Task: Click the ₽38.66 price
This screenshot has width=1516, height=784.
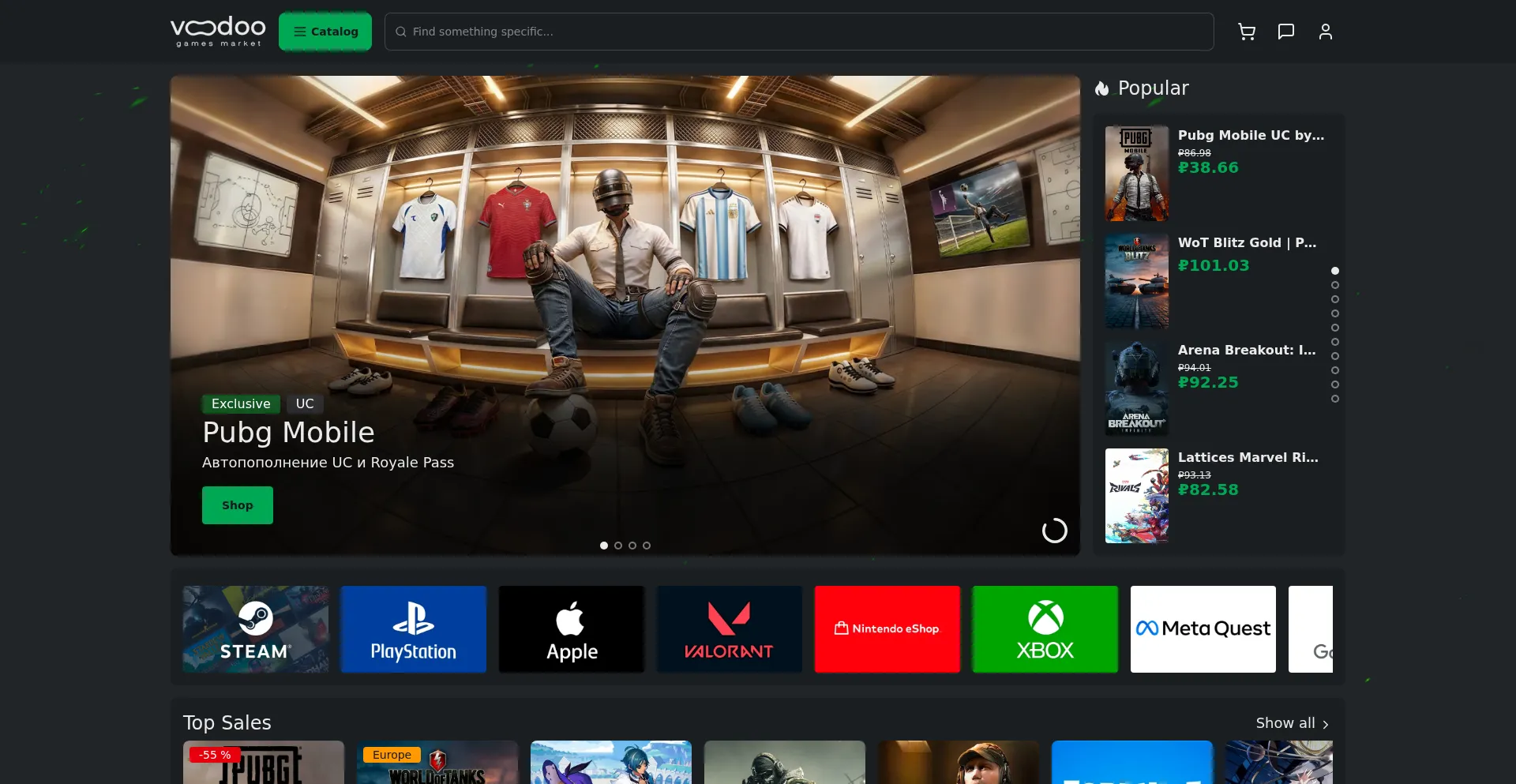Action: 1208,167
